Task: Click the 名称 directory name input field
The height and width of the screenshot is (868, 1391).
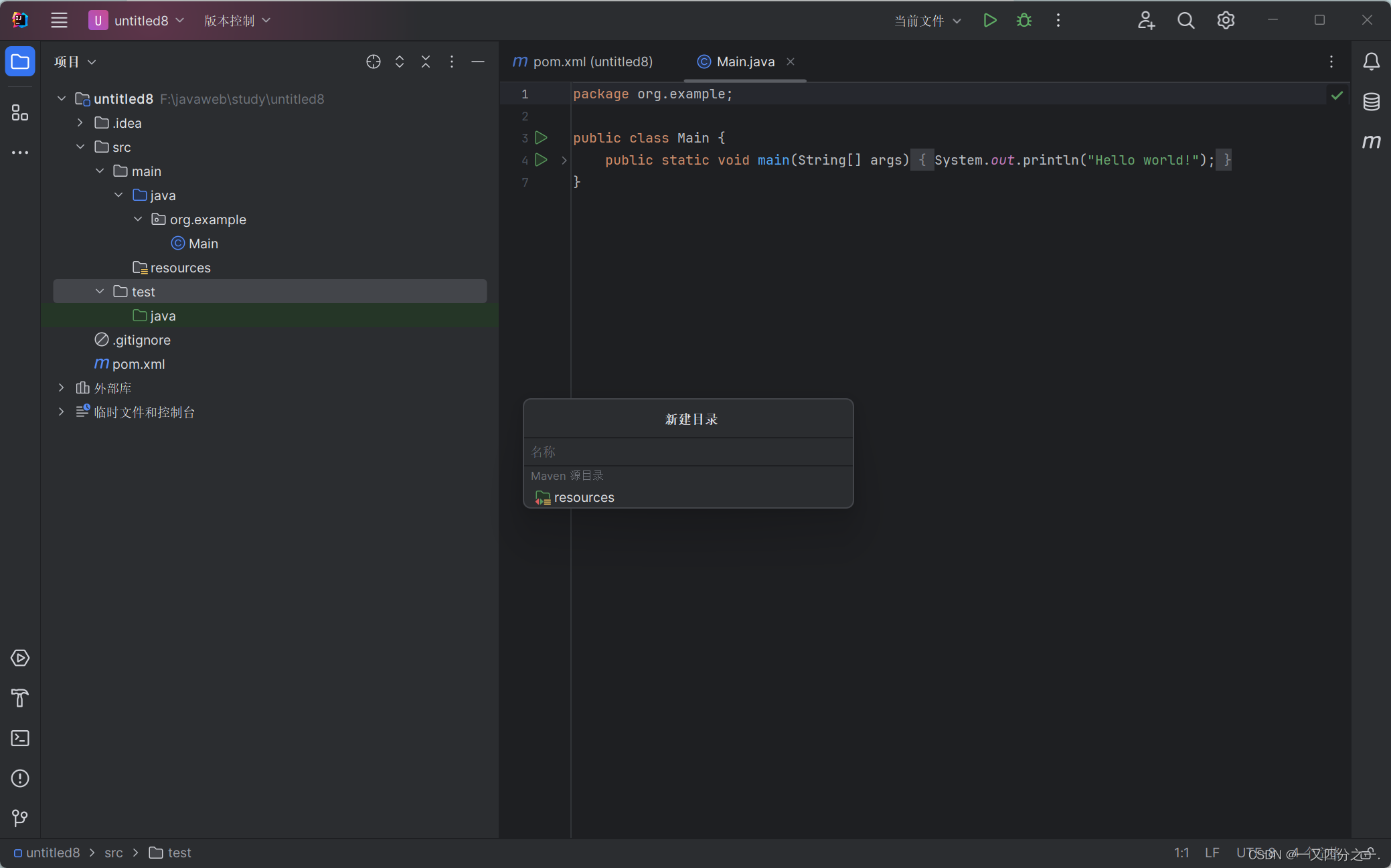Action: click(x=688, y=452)
